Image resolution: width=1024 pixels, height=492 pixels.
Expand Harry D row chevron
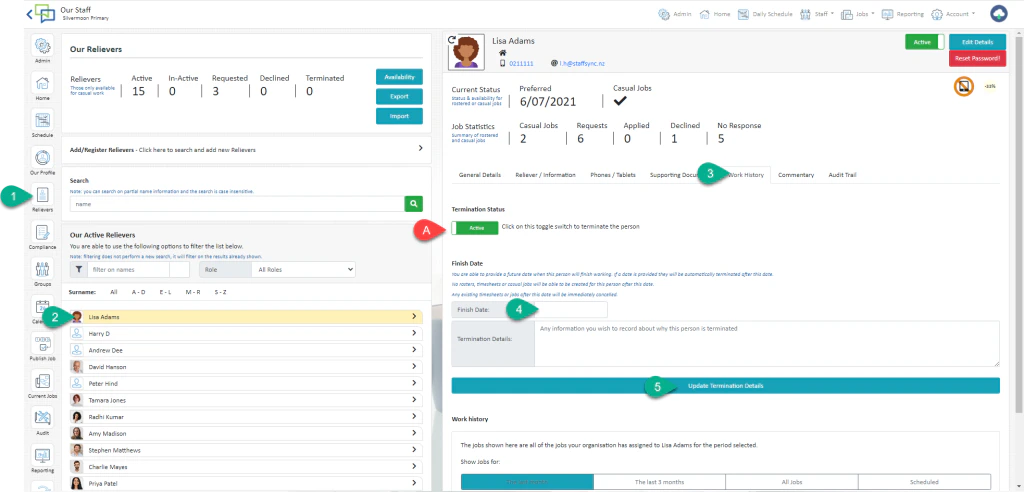click(x=414, y=333)
